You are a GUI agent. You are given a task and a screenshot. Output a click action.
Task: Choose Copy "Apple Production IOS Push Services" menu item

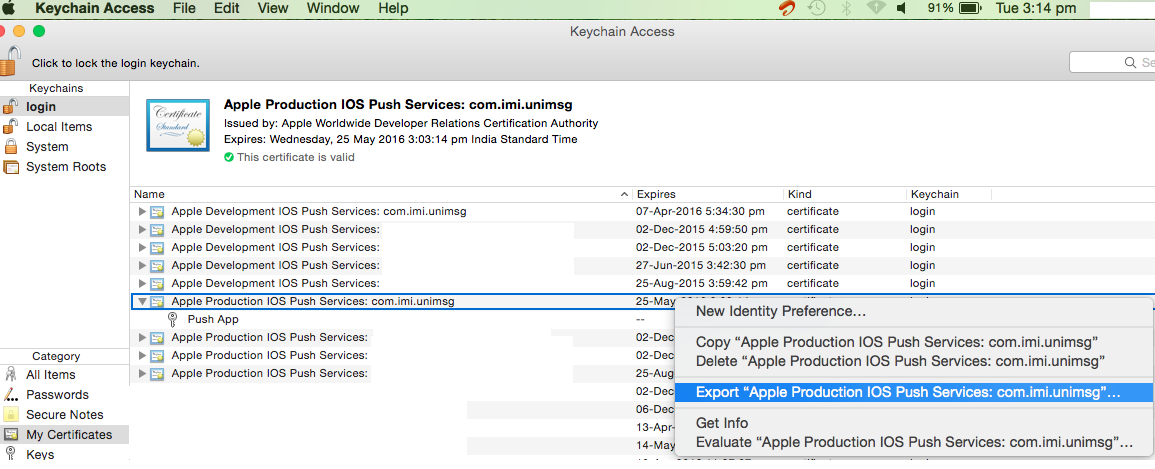click(913, 342)
